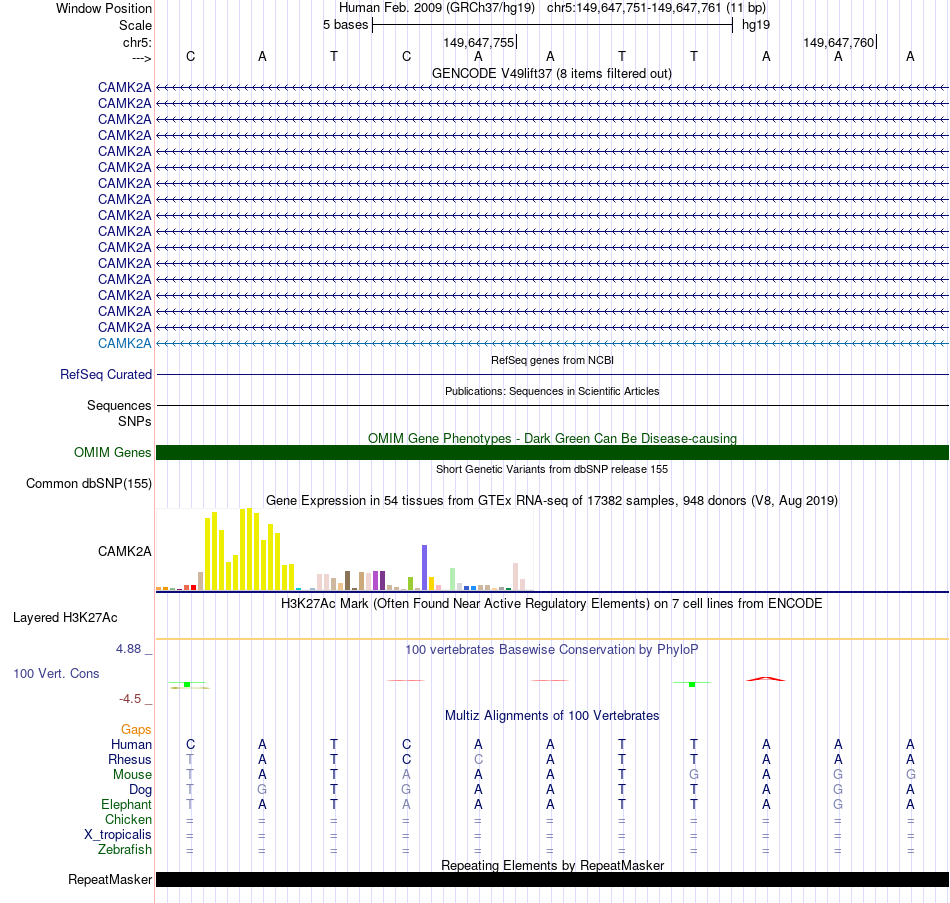Click the -4.5 PhyloP lower scale value
950x903 pixels.
pos(130,699)
